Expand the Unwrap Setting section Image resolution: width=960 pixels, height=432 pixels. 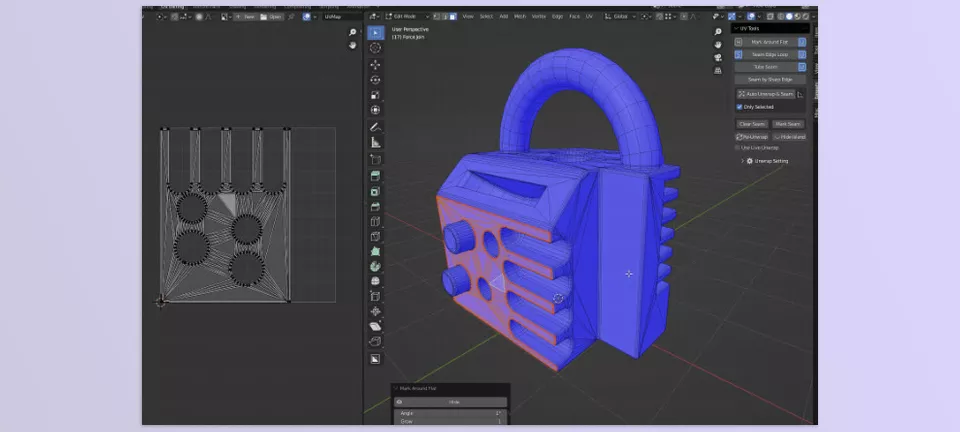764,161
